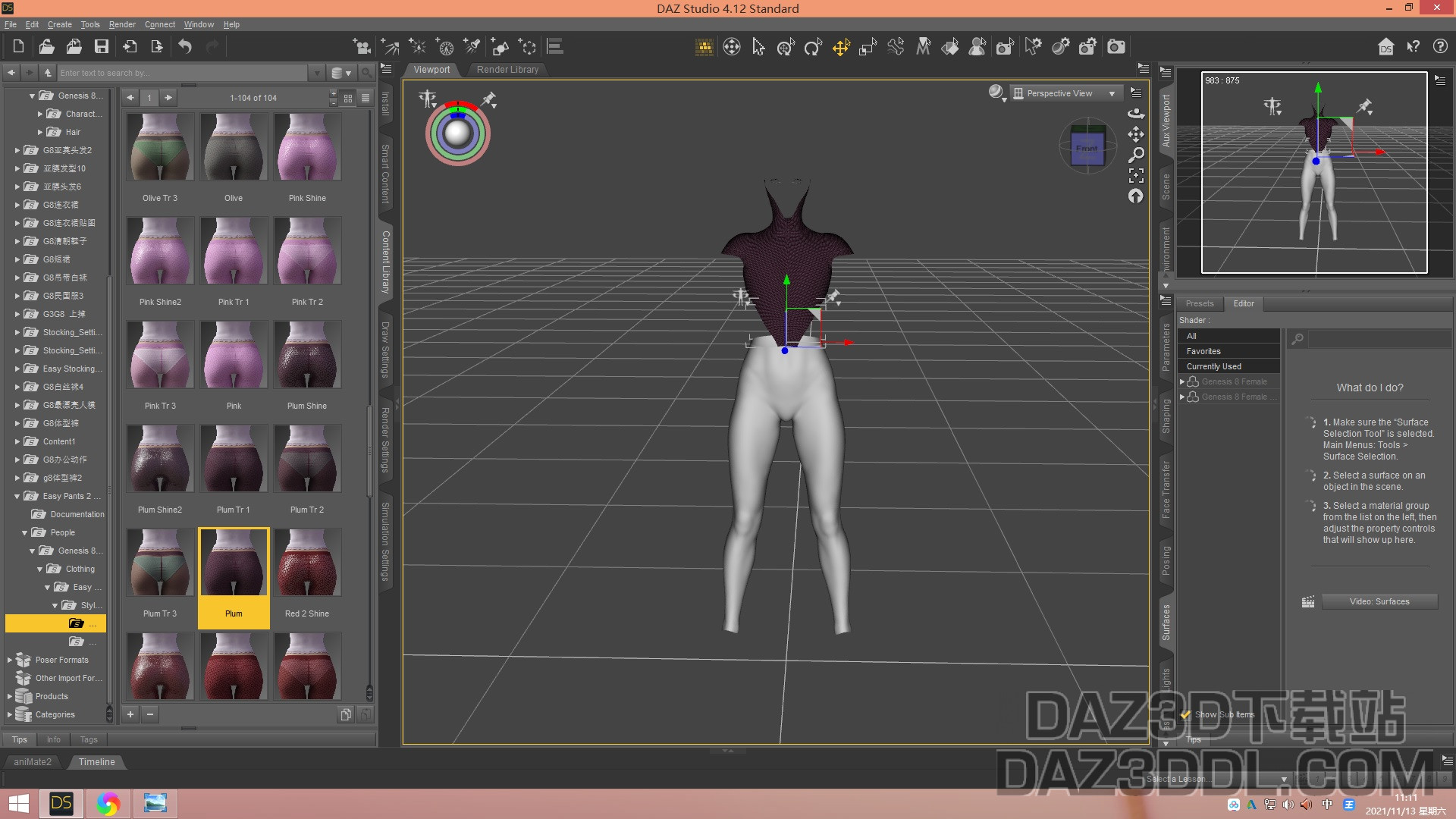Click the colorful browser icon in taskbar

coord(108,803)
